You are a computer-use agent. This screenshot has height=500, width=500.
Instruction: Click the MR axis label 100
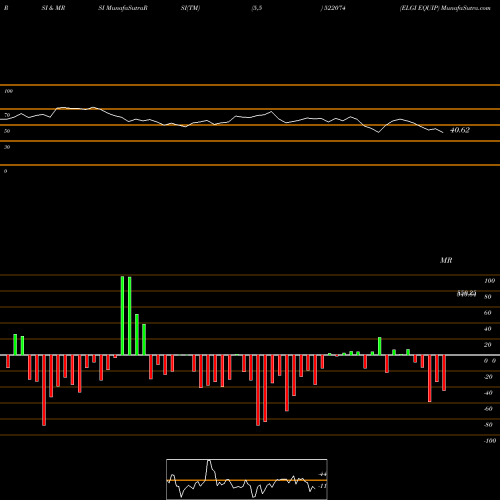tap(489, 281)
